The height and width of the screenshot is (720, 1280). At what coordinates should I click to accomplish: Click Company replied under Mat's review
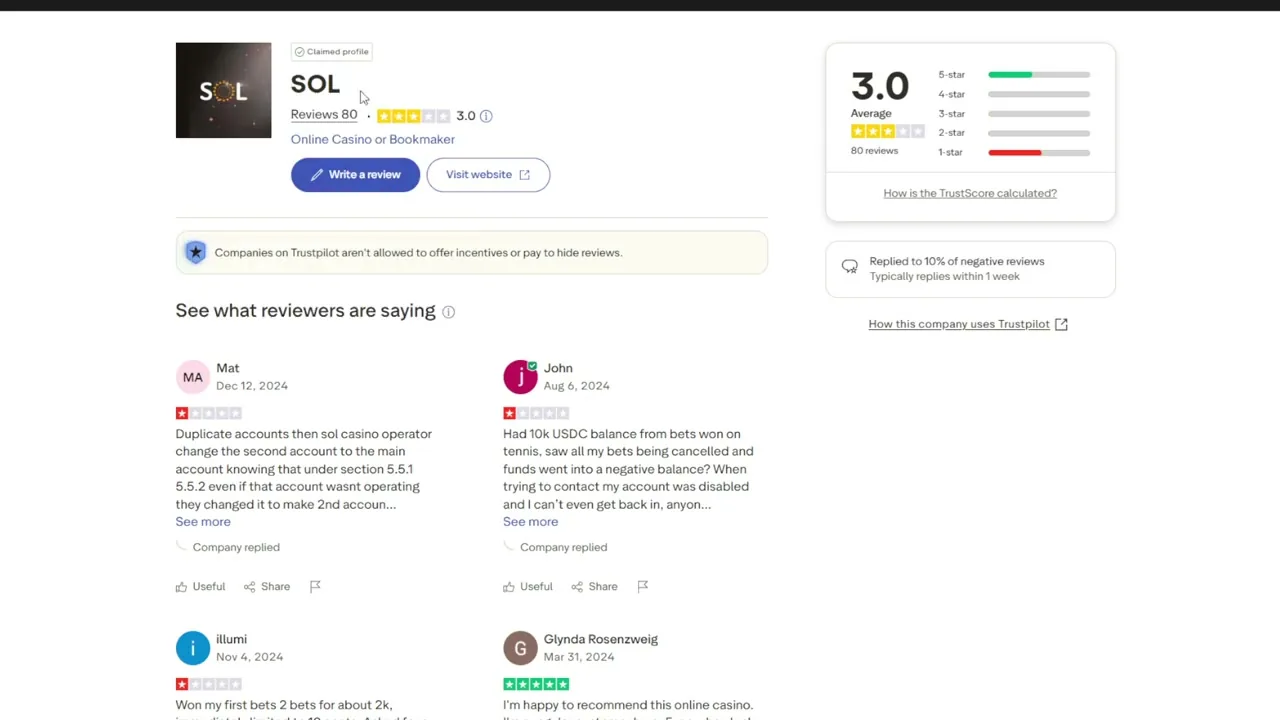pyautogui.click(x=236, y=547)
